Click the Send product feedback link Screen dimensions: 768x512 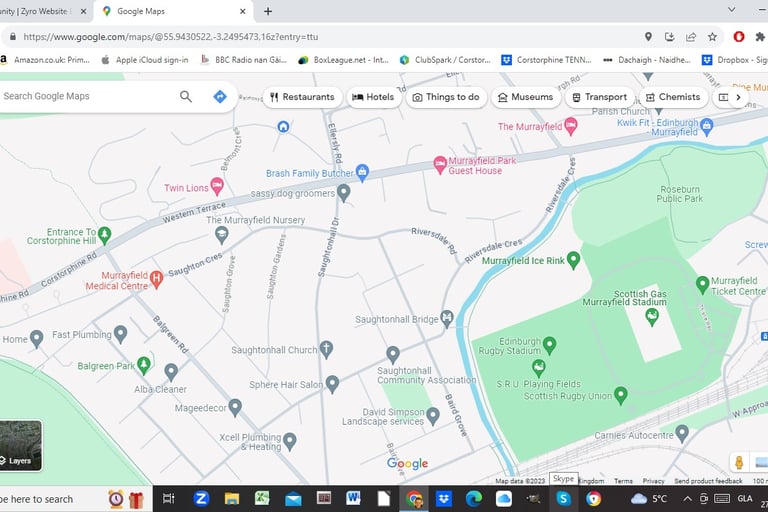coord(708,481)
